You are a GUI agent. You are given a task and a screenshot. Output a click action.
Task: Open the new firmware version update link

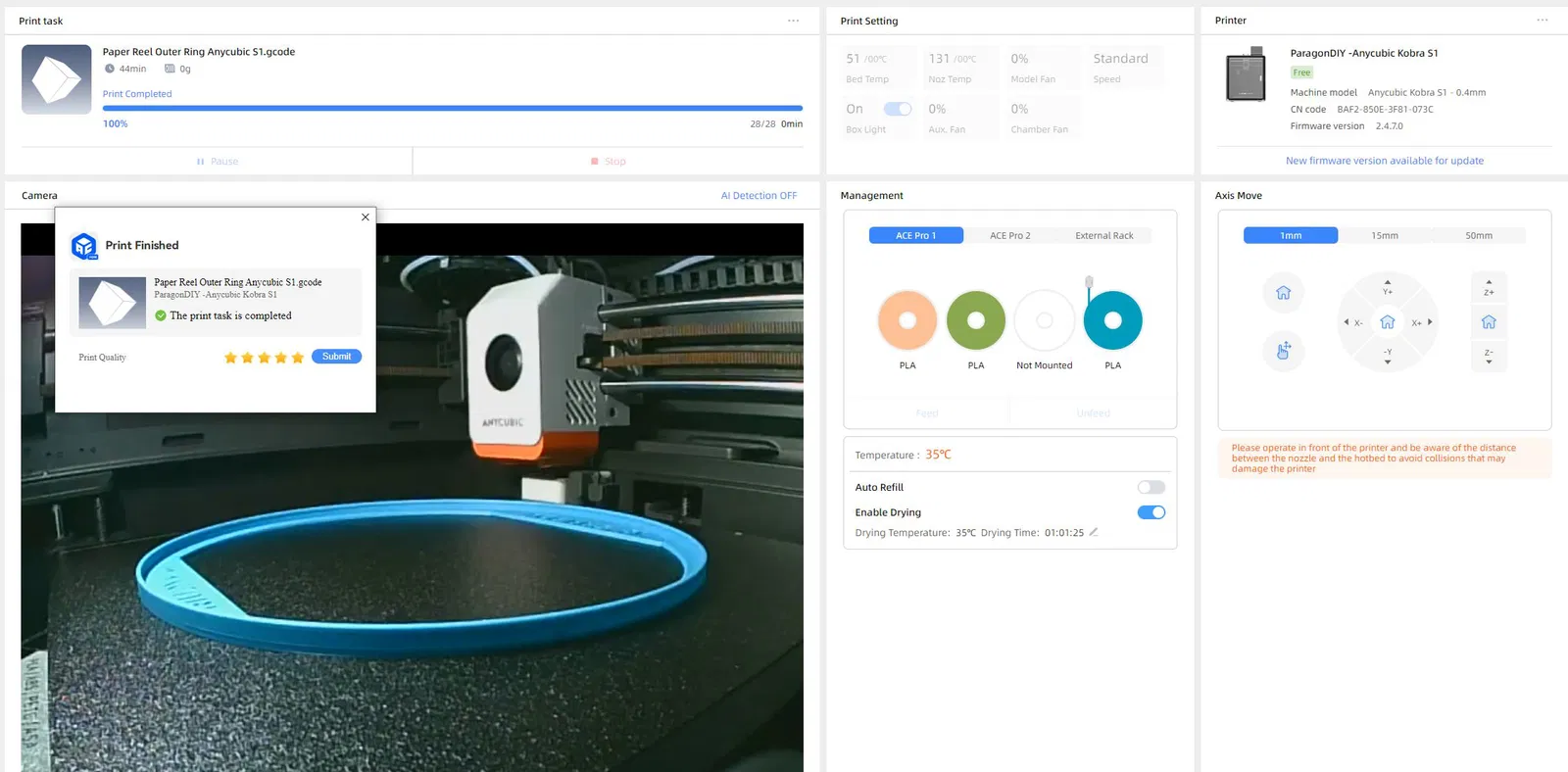(1384, 161)
